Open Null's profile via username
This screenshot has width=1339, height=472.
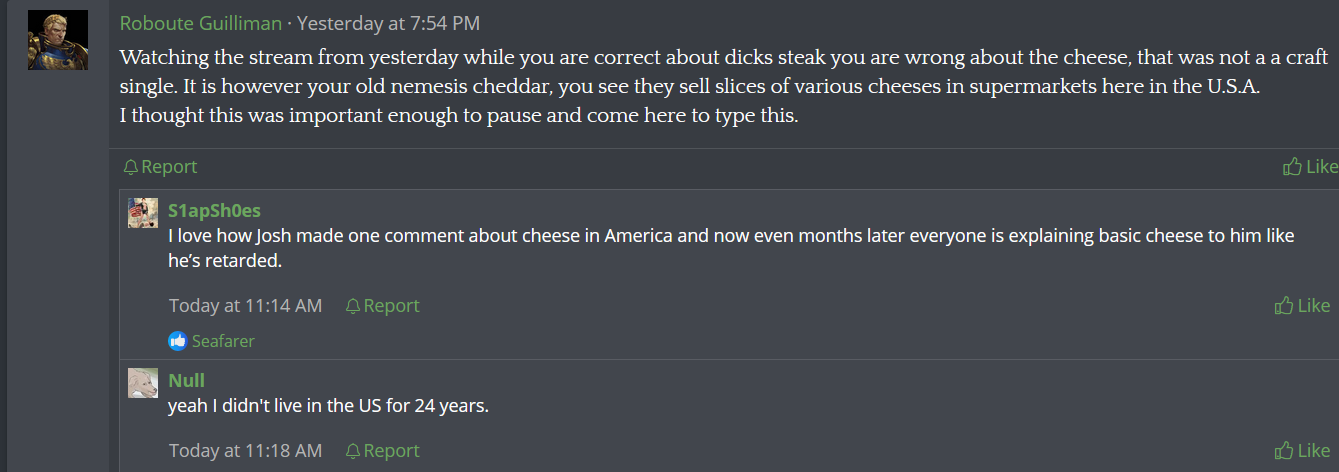tap(186, 380)
